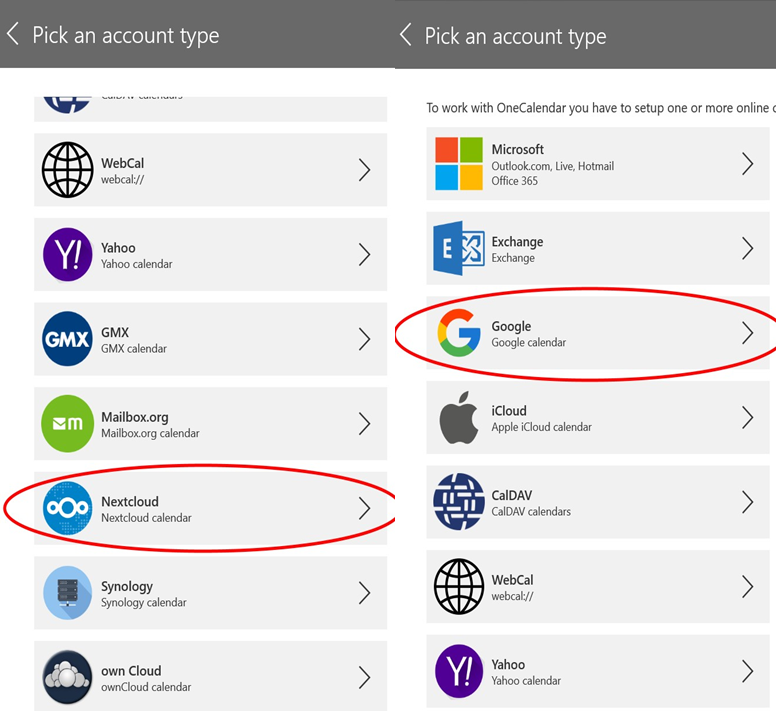Image resolution: width=777 pixels, height=711 pixels.
Task: Click the Apple iCloud logo
Action: [x=459, y=418]
